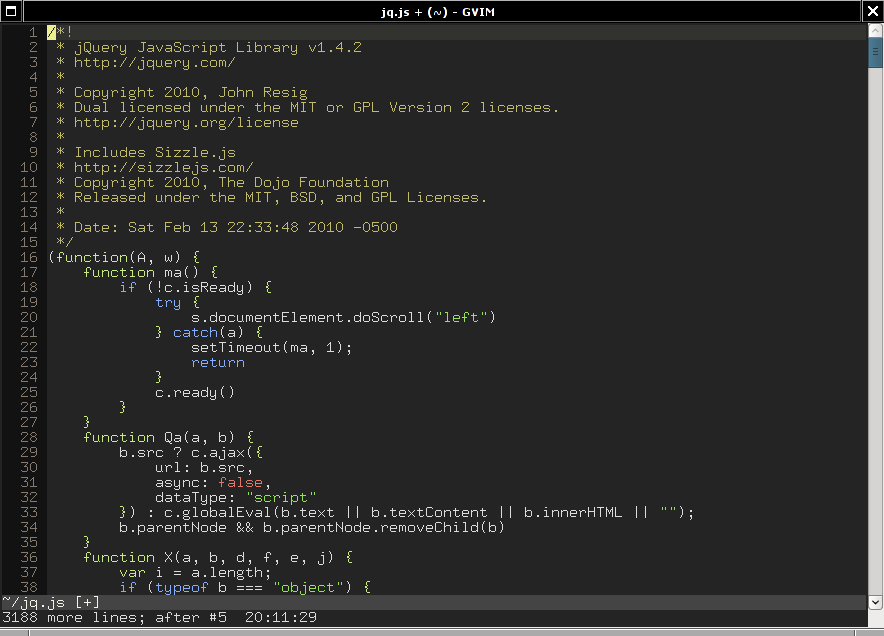Screen dimensions: 884x636
Task: Click the 'Copyright 2010, John Resig' line
Action: 191,92
